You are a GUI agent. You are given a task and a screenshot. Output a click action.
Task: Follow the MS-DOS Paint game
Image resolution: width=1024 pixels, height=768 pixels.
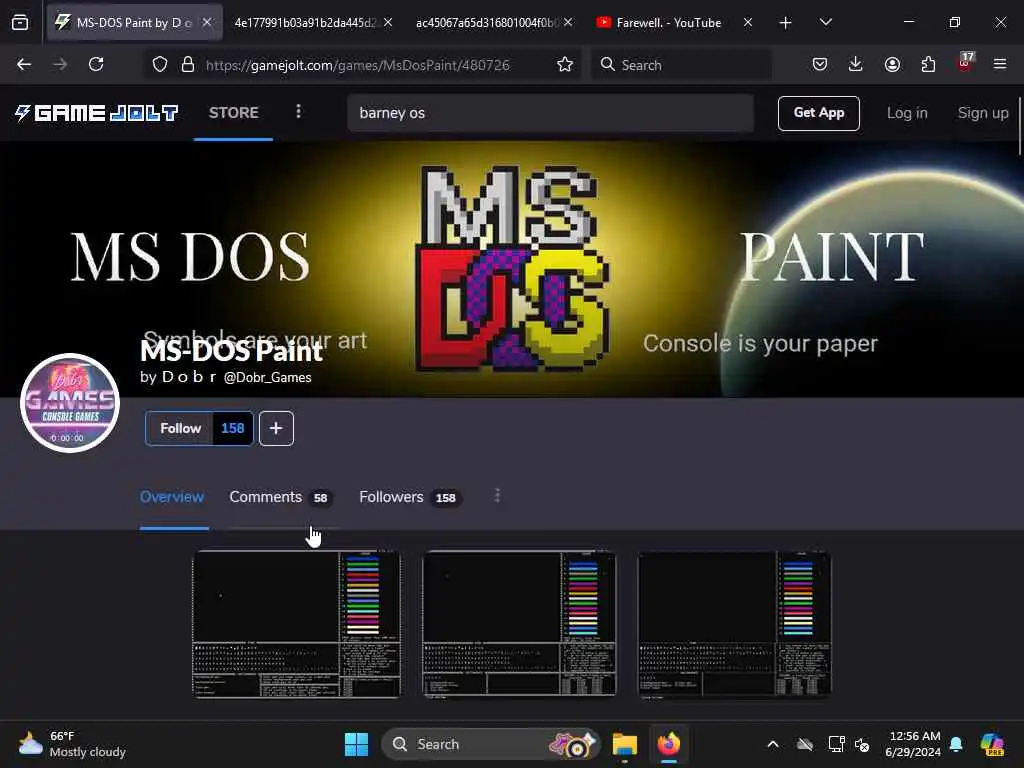[180, 428]
